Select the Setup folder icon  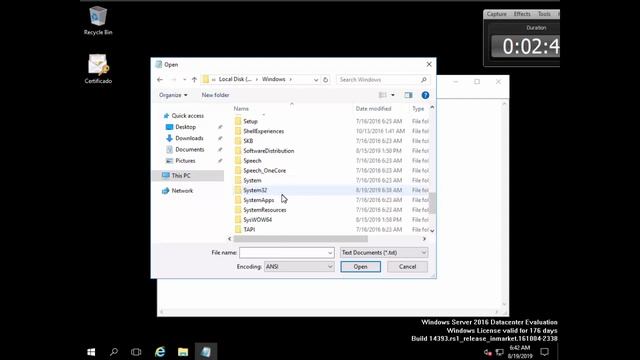pos(238,121)
